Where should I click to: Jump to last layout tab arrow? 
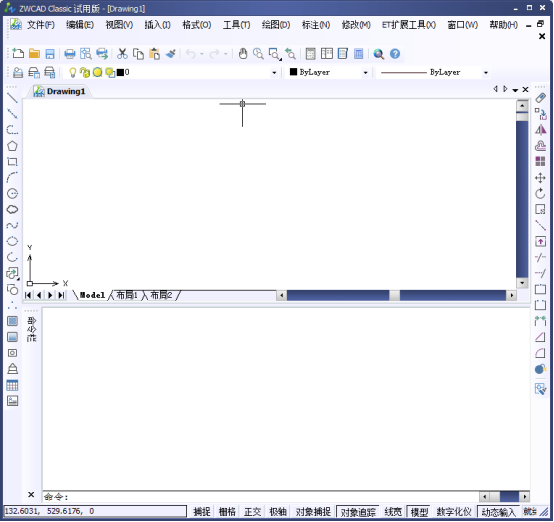coord(61,295)
